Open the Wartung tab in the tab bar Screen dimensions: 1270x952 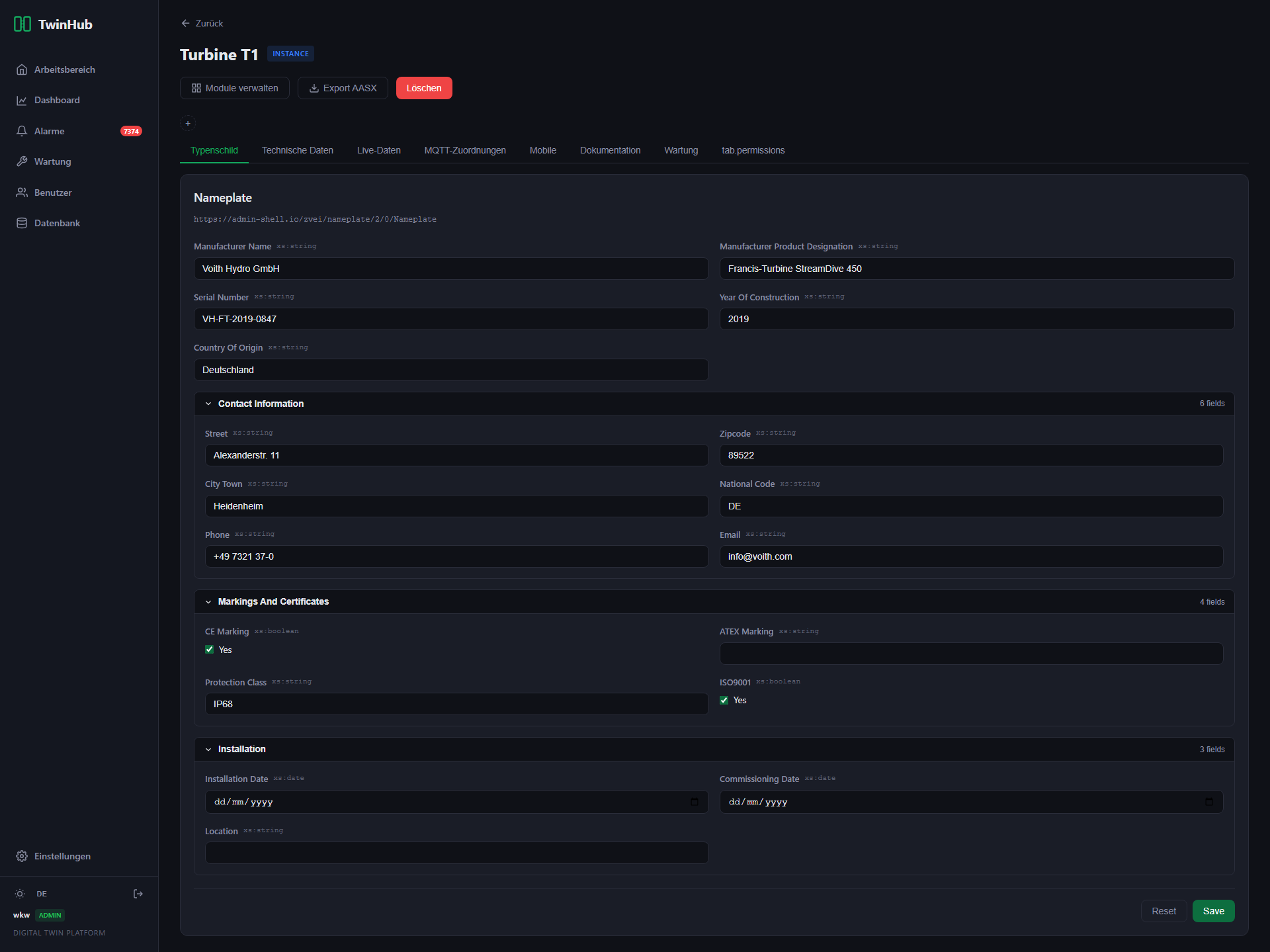click(681, 150)
